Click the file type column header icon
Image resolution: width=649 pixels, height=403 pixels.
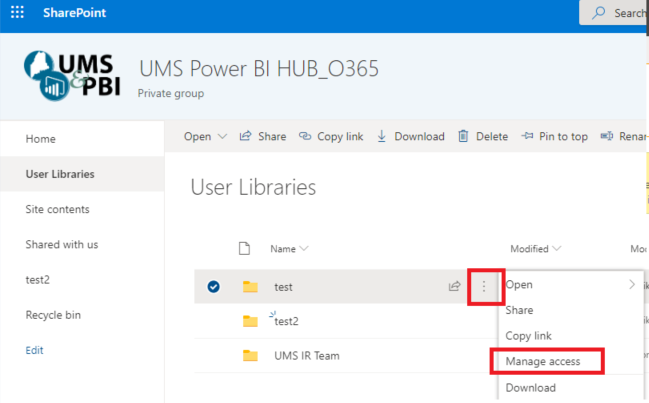coord(244,249)
